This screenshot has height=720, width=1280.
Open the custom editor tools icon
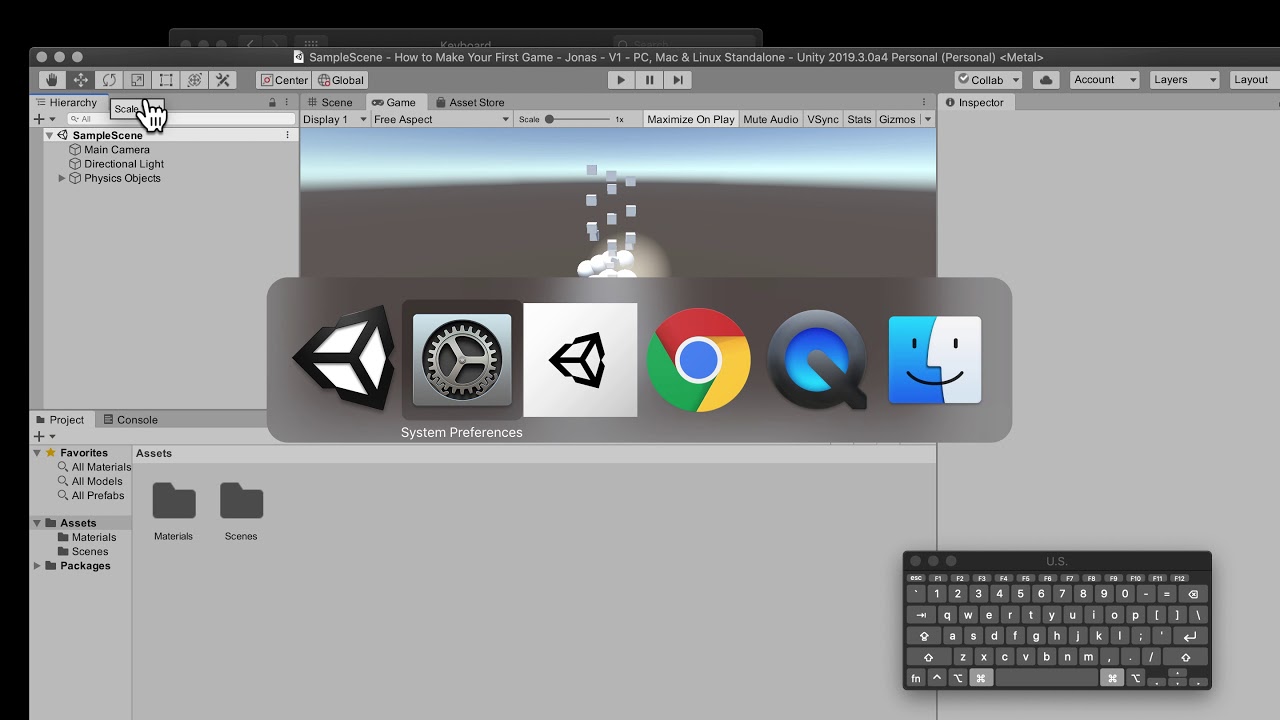pos(223,80)
